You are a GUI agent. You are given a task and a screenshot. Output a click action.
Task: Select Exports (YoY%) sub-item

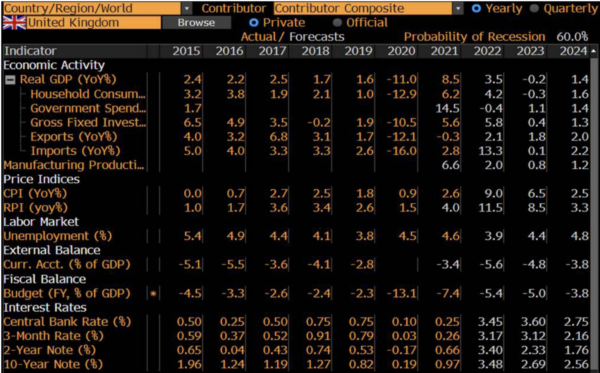(74, 137)
